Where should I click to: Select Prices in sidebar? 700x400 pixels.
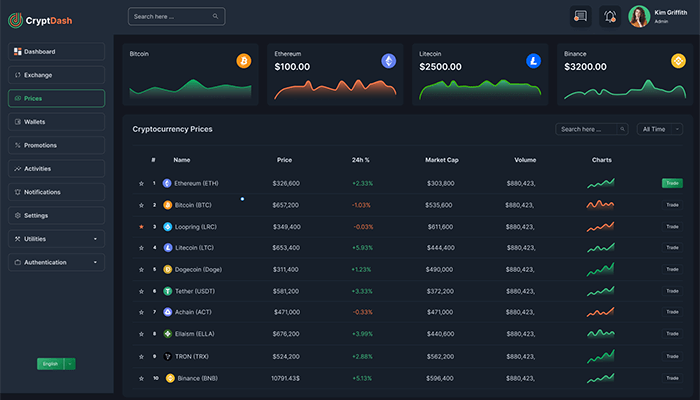click(56, 98)
